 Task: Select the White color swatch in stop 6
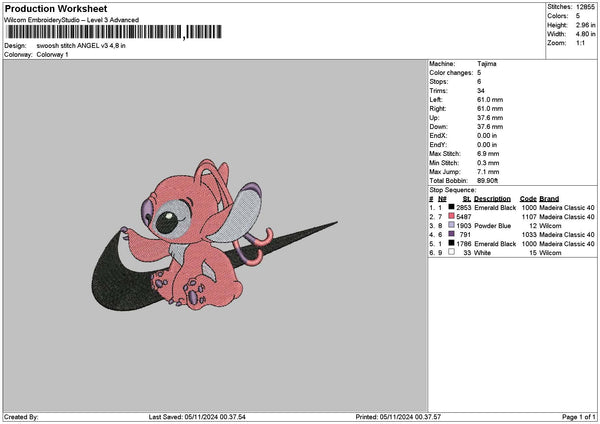[x=451, y=252]
